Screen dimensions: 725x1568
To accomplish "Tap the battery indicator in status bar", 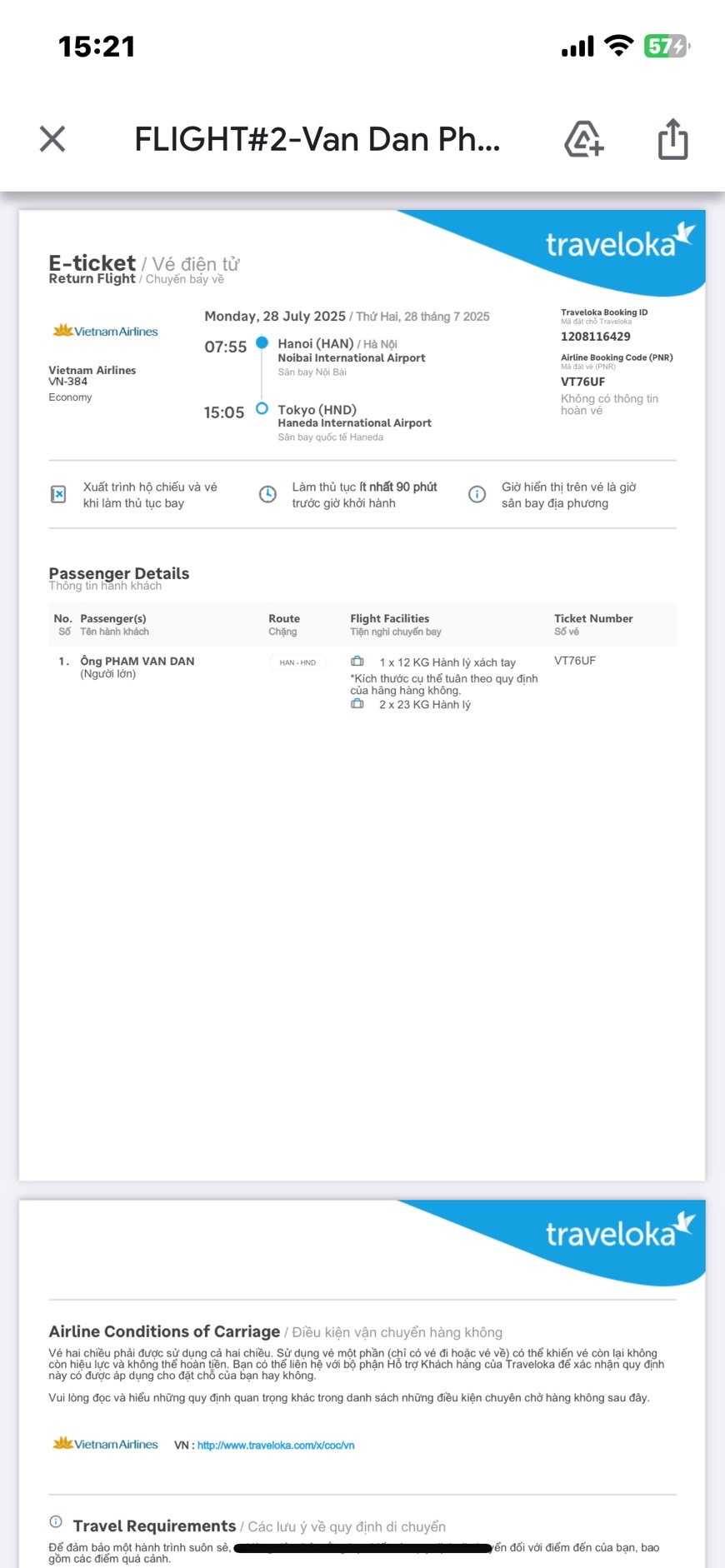I will tap(666, 46).
